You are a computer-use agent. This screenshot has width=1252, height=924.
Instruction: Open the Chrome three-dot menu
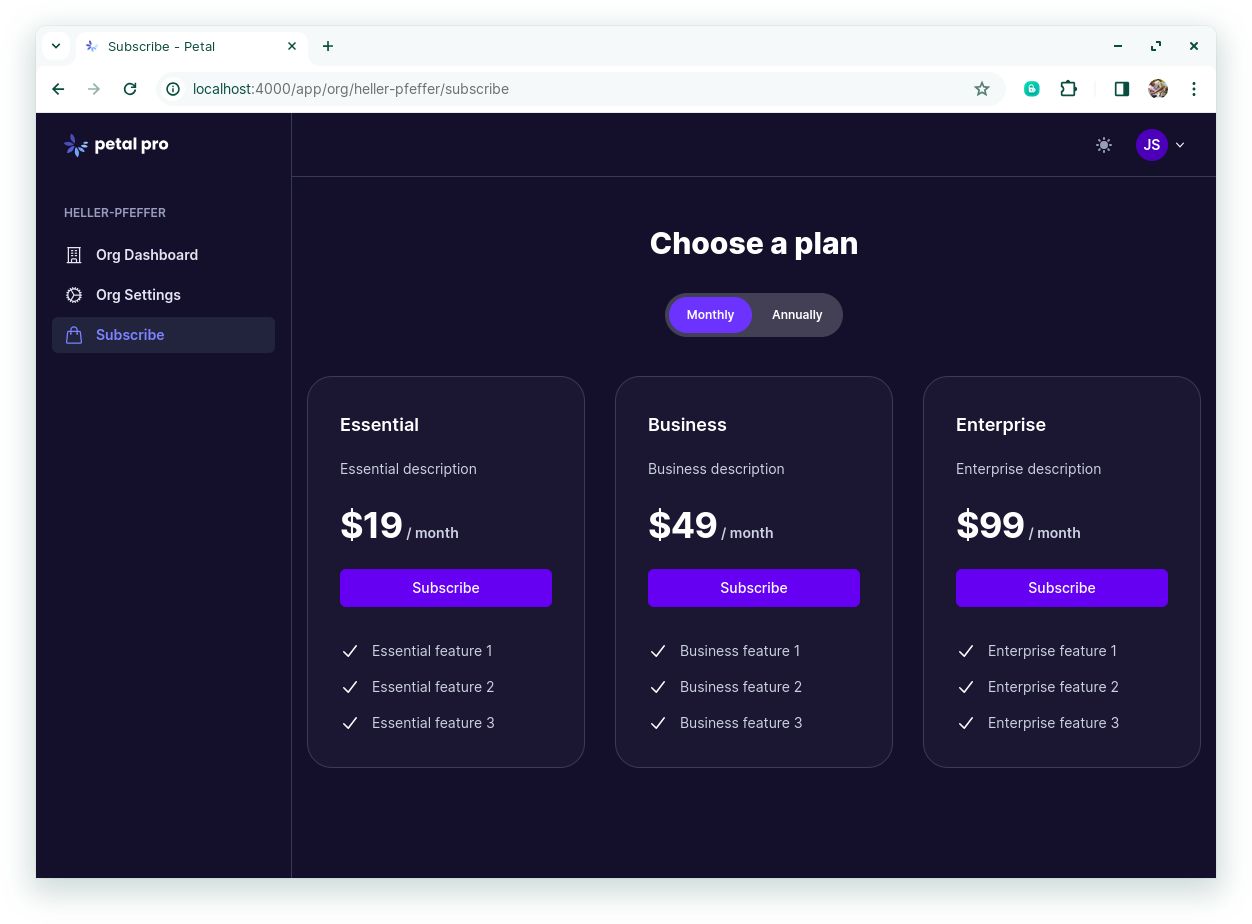click(x=1194, y=89)
